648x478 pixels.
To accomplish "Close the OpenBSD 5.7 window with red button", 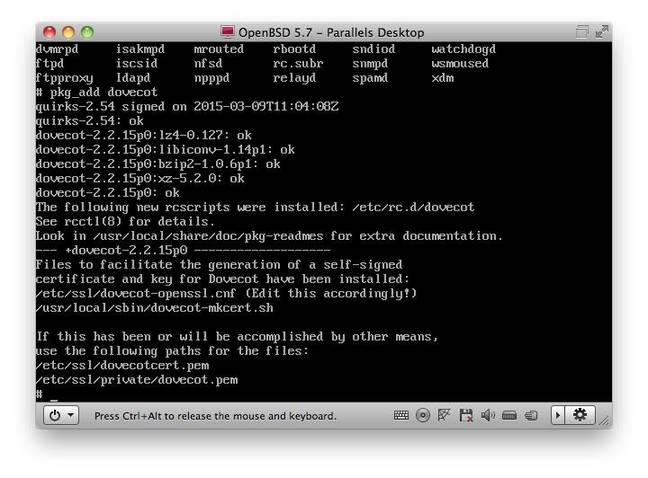I will (x=50, y=32).
